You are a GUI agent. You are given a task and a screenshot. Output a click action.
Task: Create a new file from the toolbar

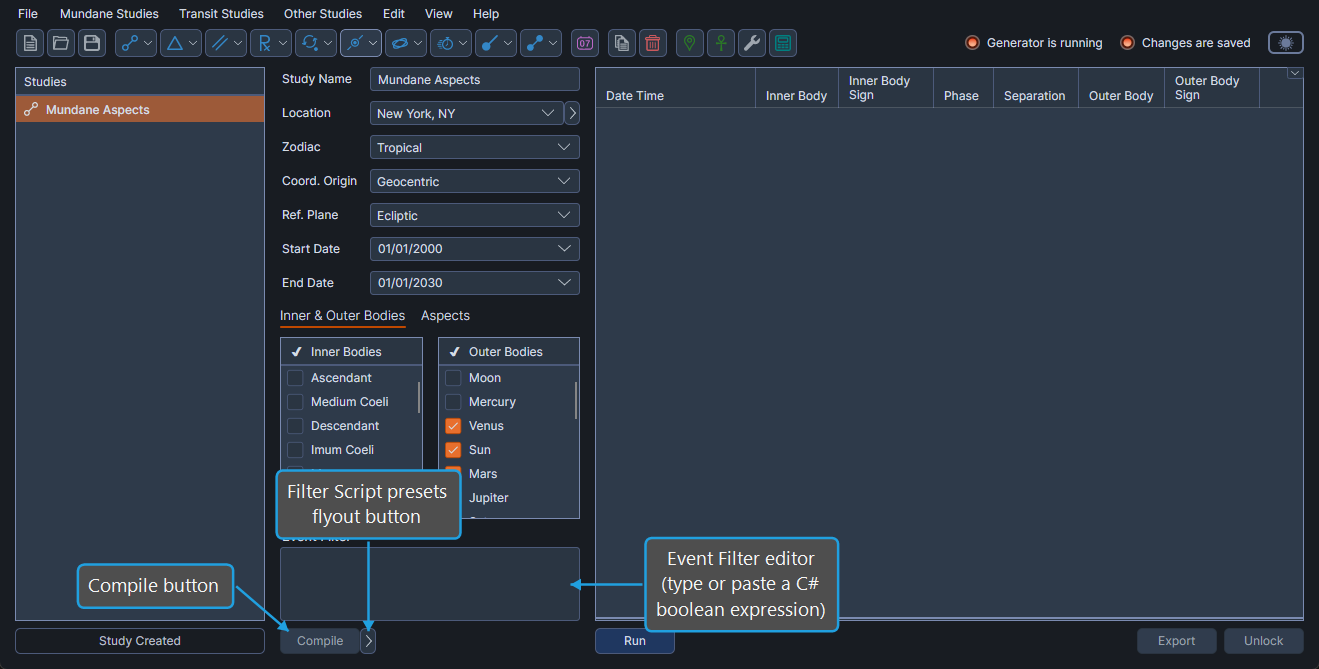pos(31,43)
